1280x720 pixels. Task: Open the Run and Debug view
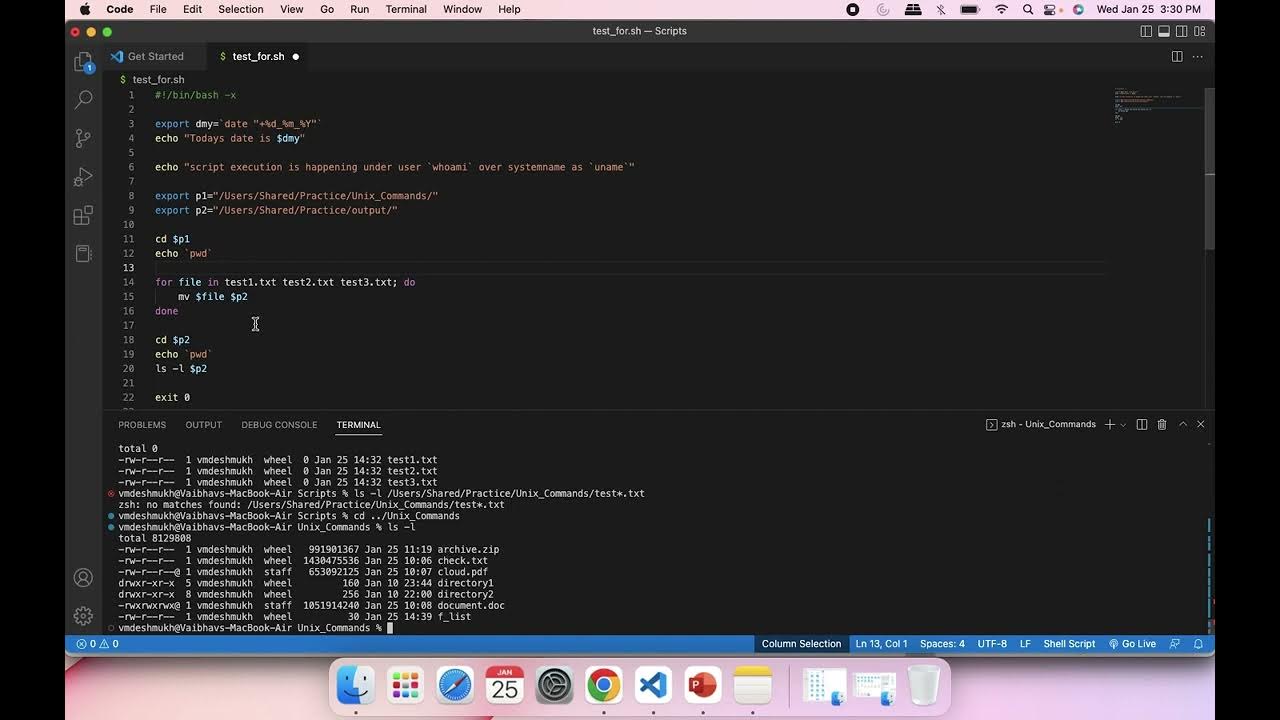click(83, 177)
